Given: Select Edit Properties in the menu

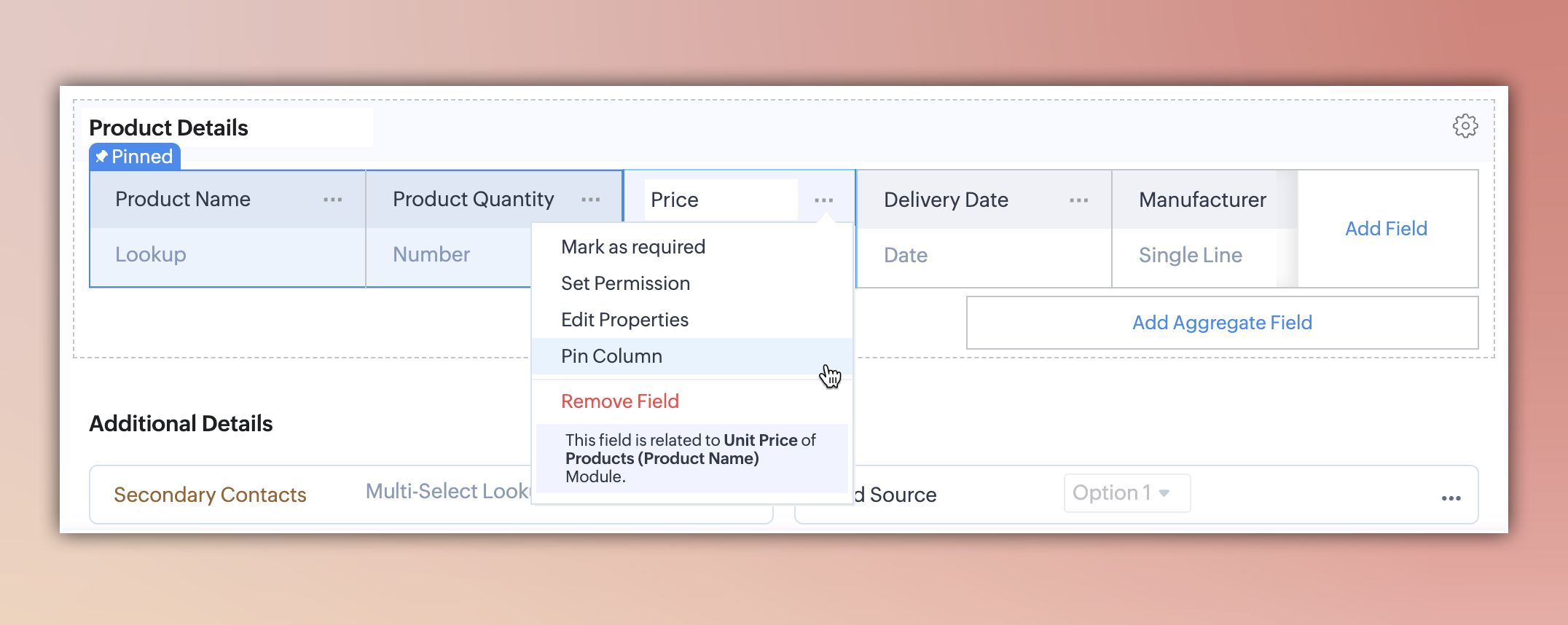Looking at the screenshot, I should (624, 320).
